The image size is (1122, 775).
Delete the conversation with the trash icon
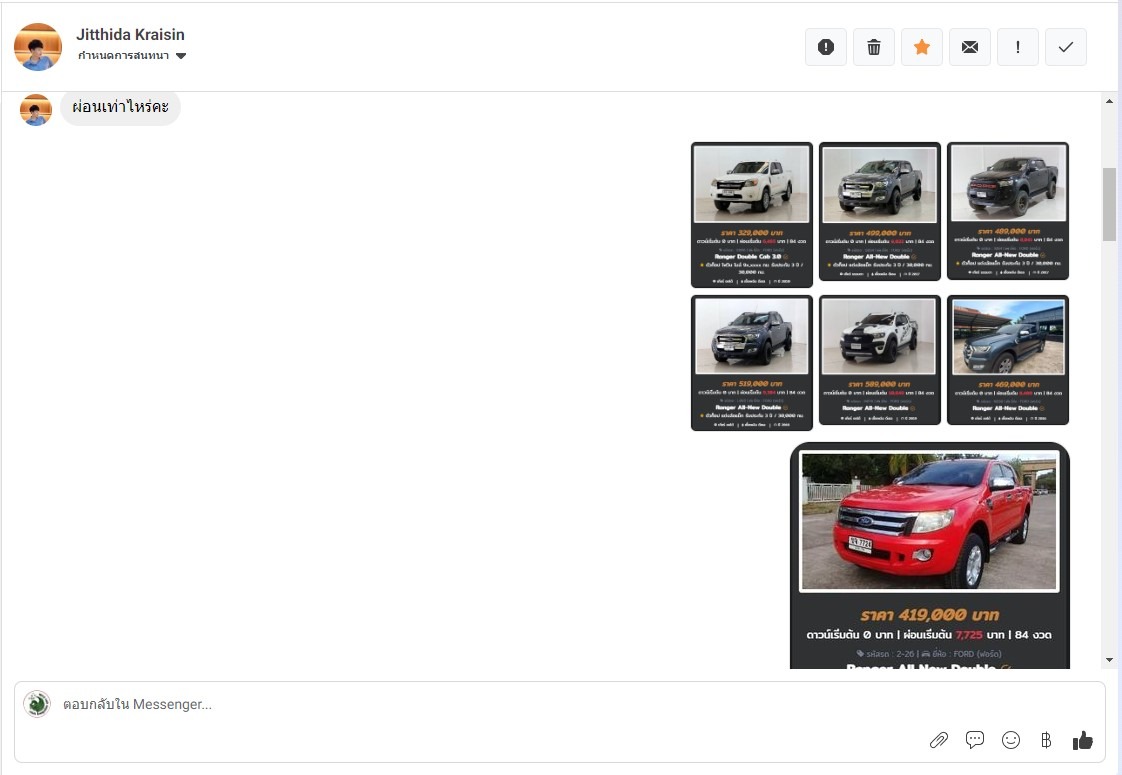(874, 47)
